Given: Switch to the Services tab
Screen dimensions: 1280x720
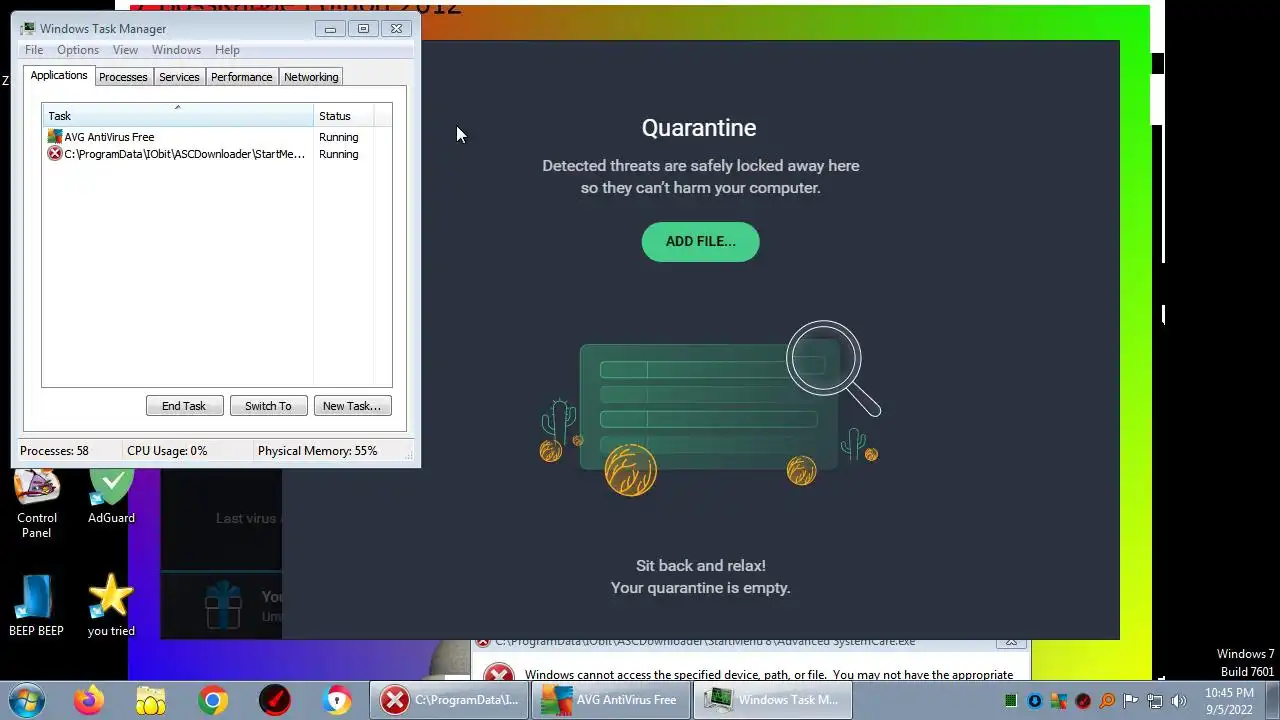Looking at the screenshot, I should (179, 77).
